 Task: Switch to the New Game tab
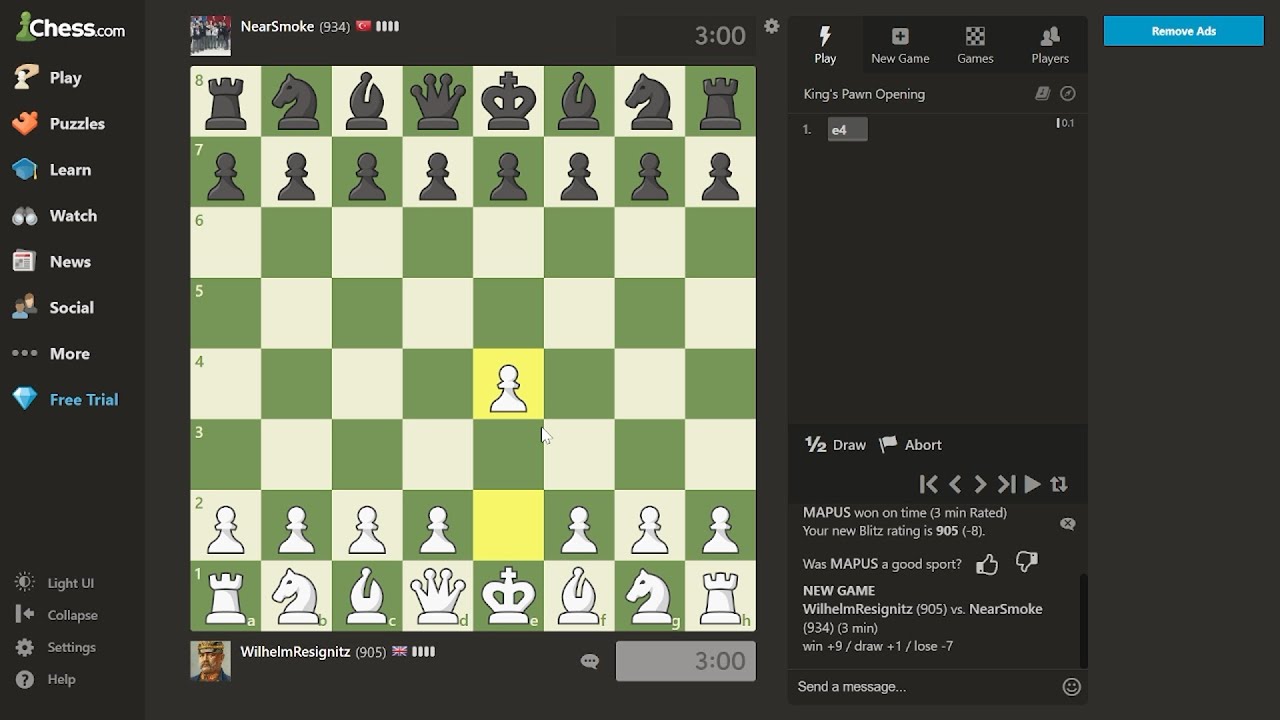coord(900,45)
